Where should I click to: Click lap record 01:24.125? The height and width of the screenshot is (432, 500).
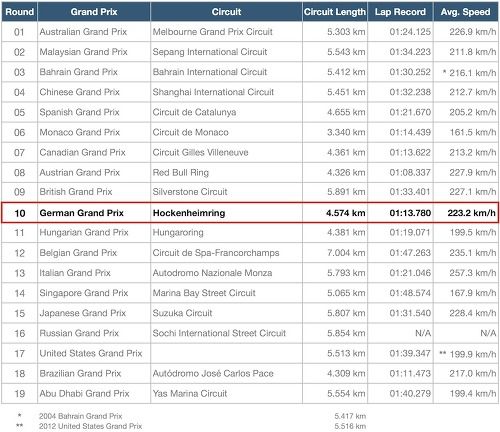tap(410, 32)
